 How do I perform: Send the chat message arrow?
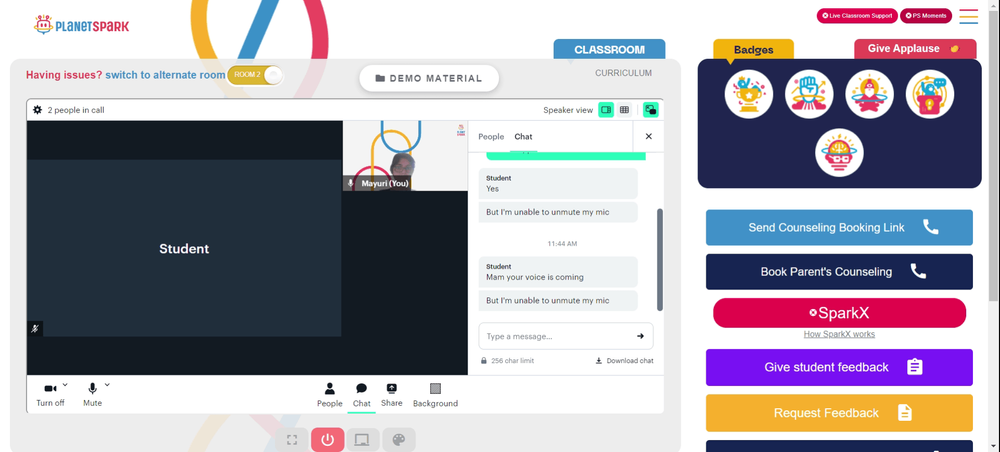[x=640, y=336]
